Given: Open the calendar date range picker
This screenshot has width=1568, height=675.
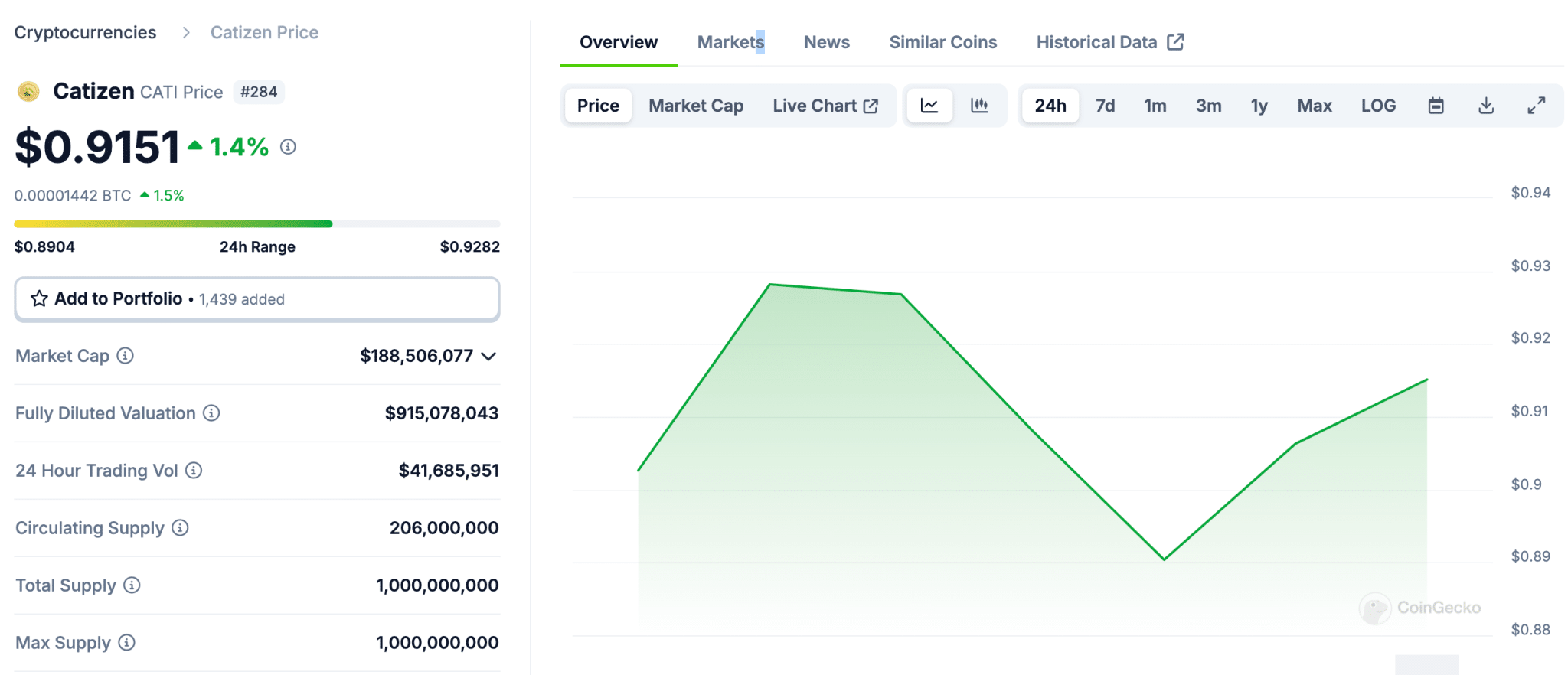Looking at the screenshot, I should click(x=1436, y=106).
